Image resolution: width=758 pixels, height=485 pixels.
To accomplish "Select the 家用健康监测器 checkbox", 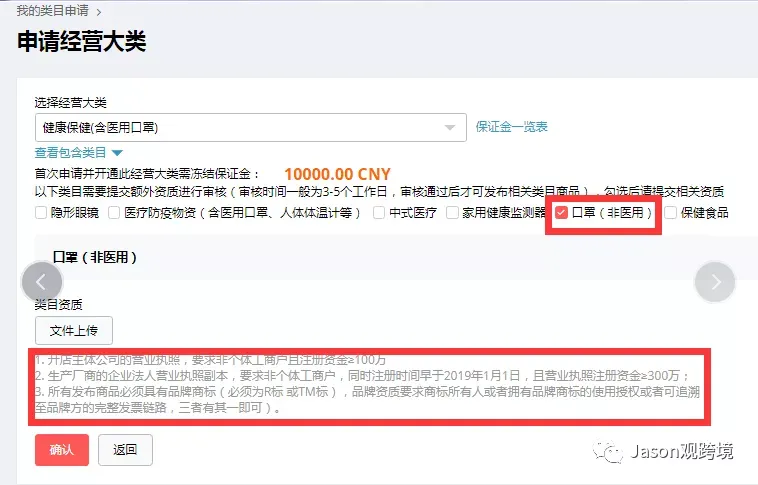I will click(x=452, y=213).
